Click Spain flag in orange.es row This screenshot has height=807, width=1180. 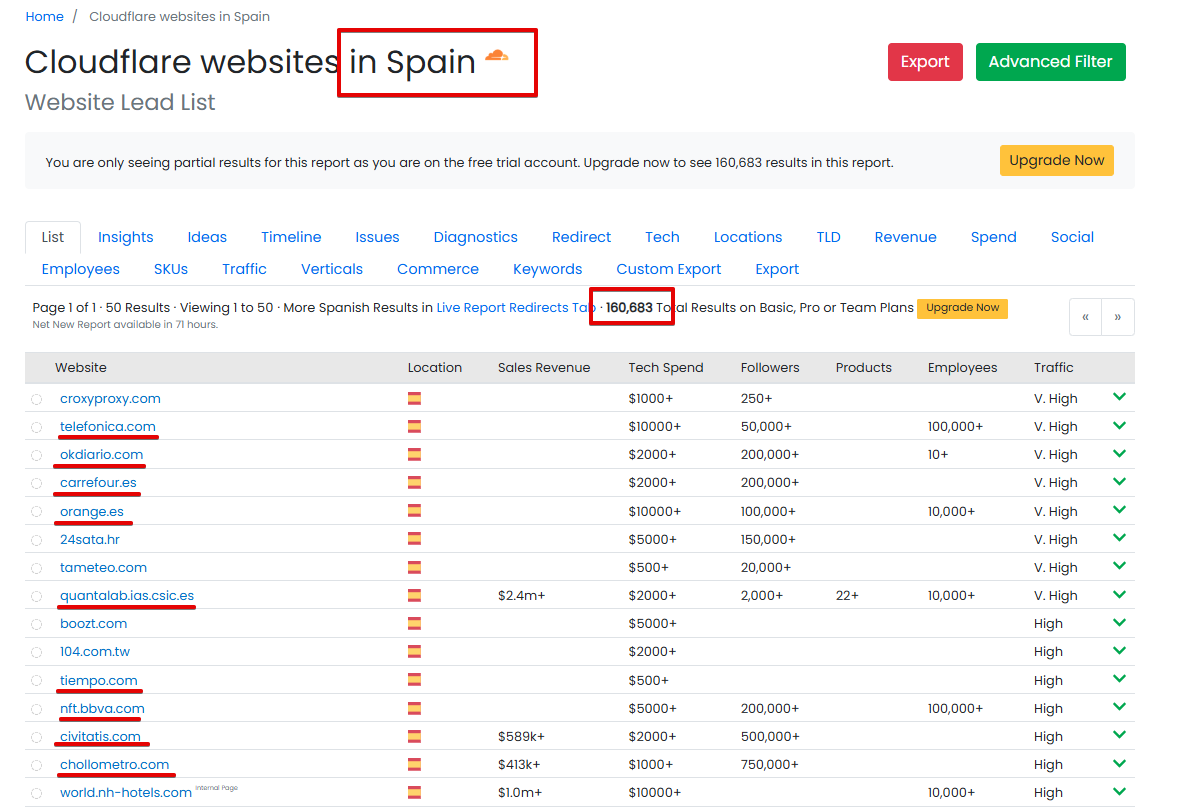tap(415, 510)
